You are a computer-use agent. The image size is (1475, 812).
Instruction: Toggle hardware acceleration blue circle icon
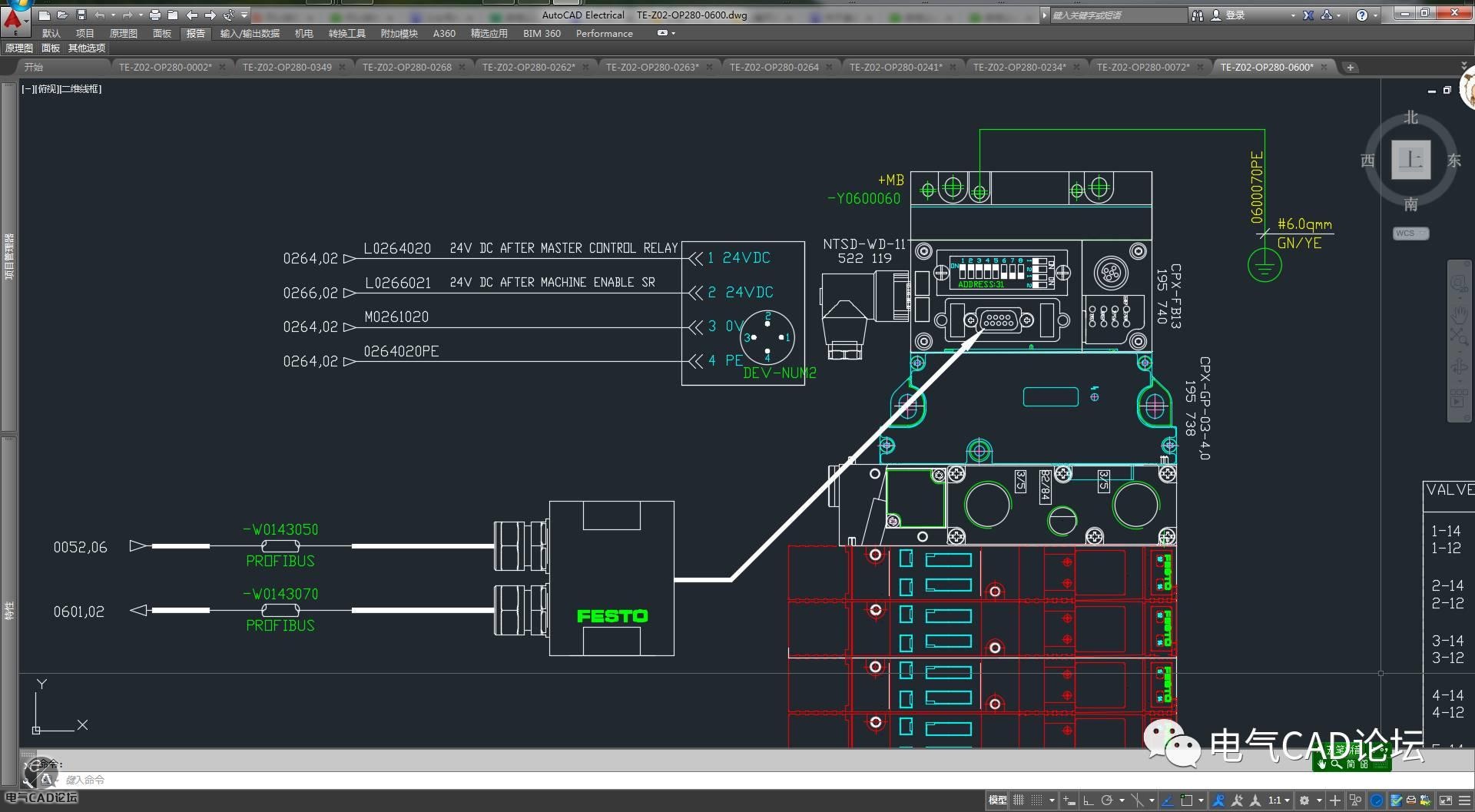pos(1377,800)
